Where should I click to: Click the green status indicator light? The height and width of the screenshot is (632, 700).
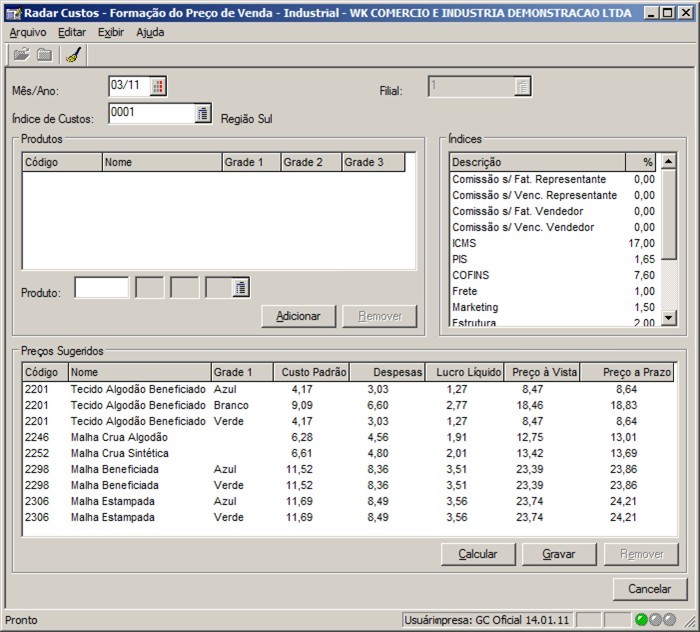tap(642, 620)
